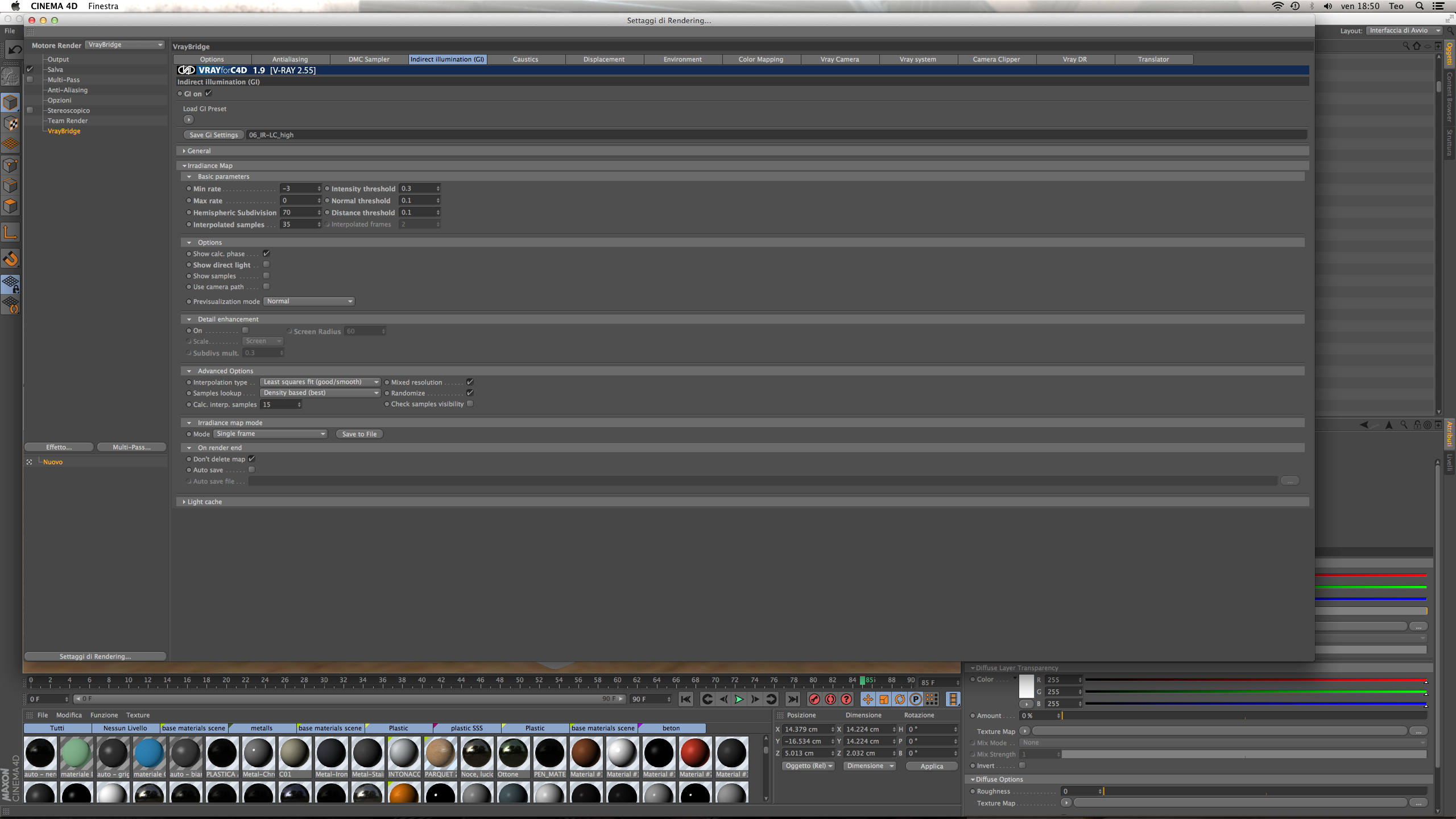
Task: Click the red record keyframe icon
Action: coord(814,699)
